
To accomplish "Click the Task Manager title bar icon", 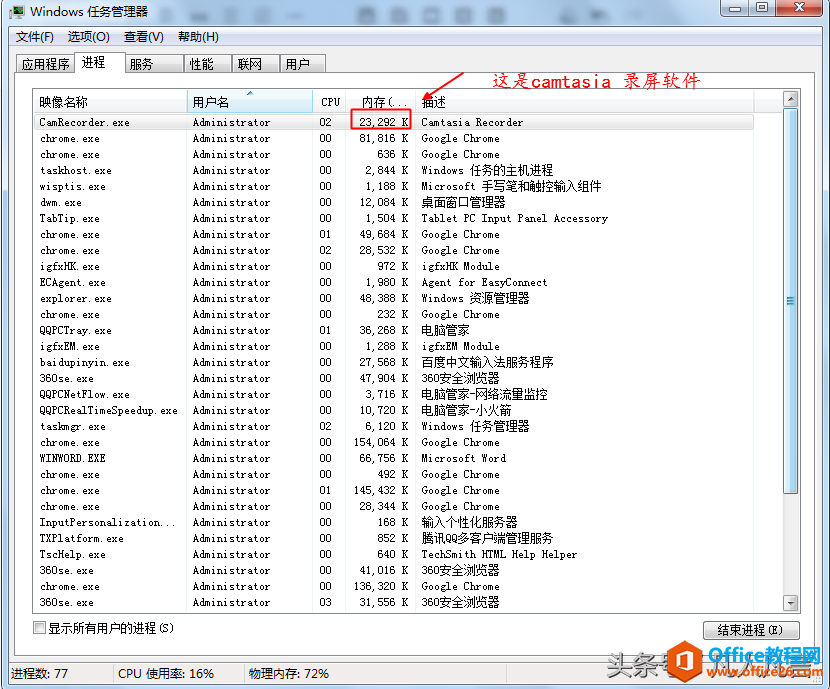I will point(17,11).
